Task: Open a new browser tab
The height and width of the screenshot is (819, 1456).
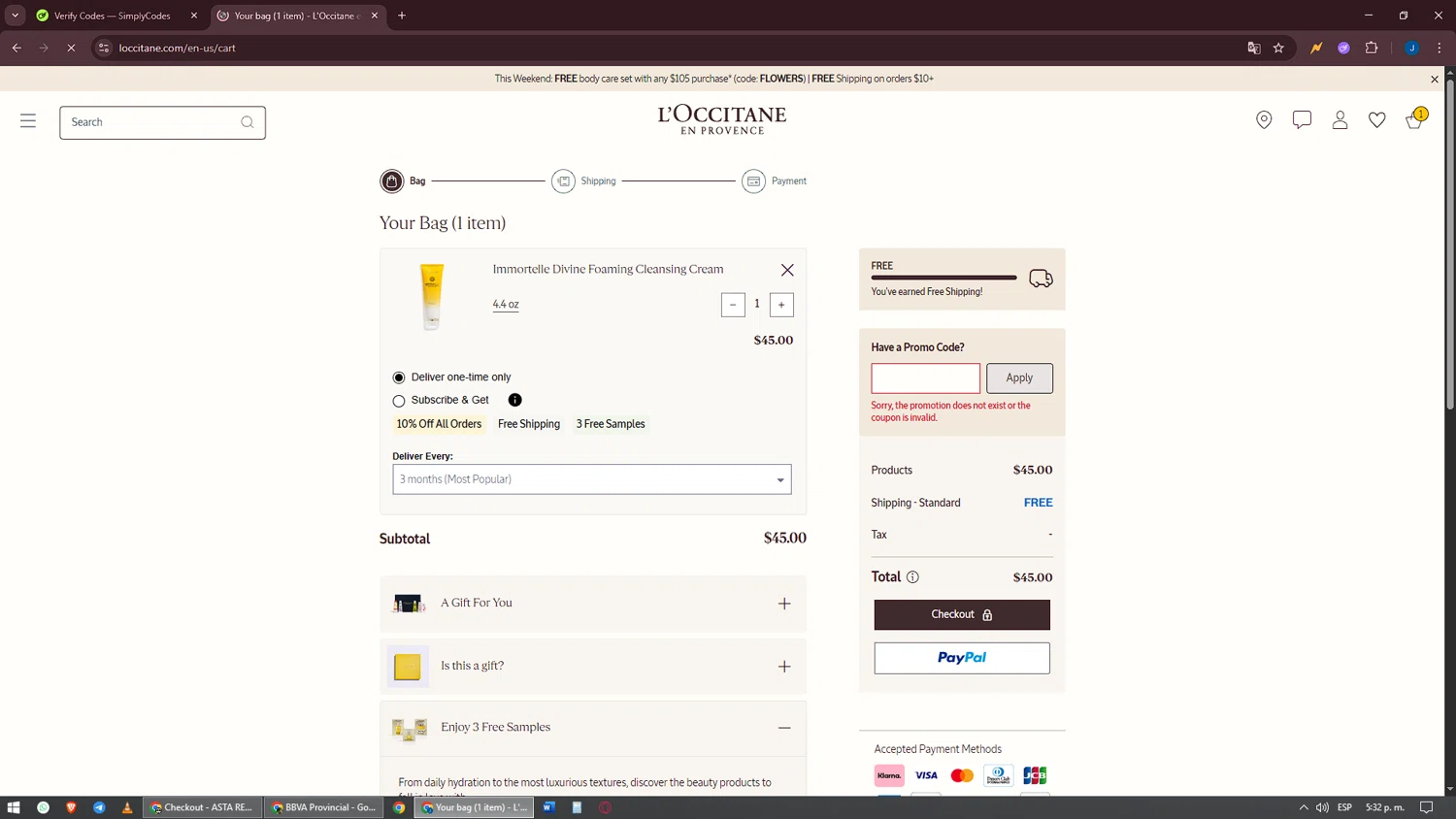Action: coord(402,16)
